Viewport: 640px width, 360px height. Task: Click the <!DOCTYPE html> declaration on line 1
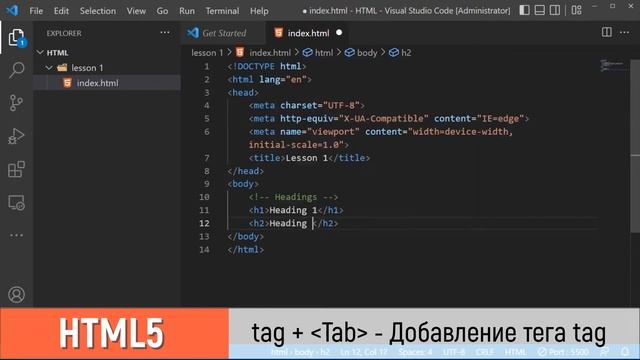pos(267,66)
